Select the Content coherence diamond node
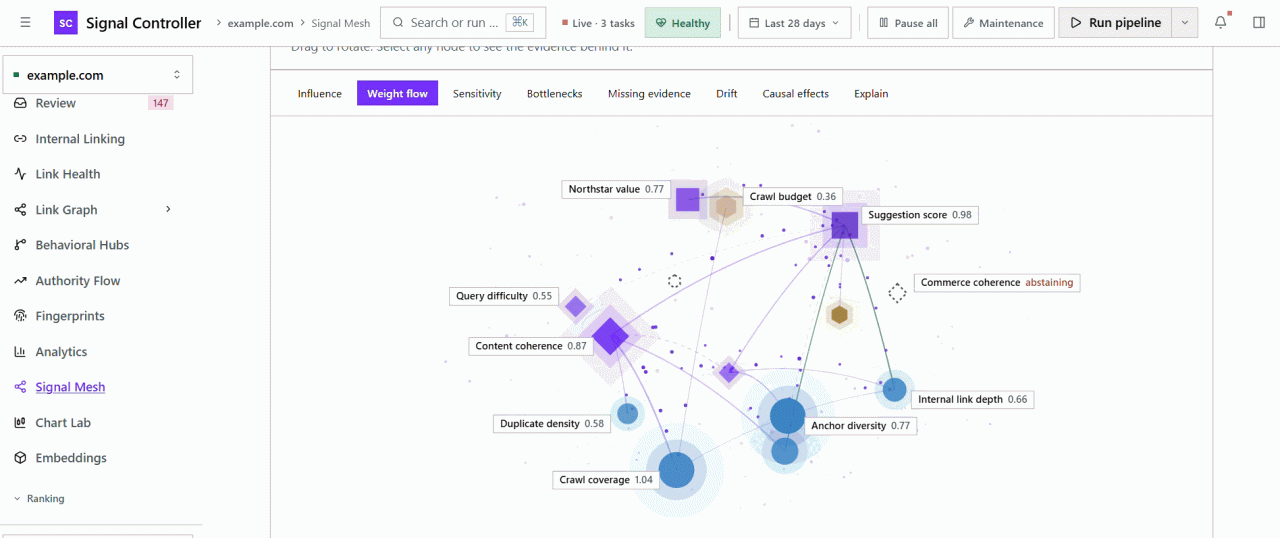The image size is (1280, 538). (610, 337)
